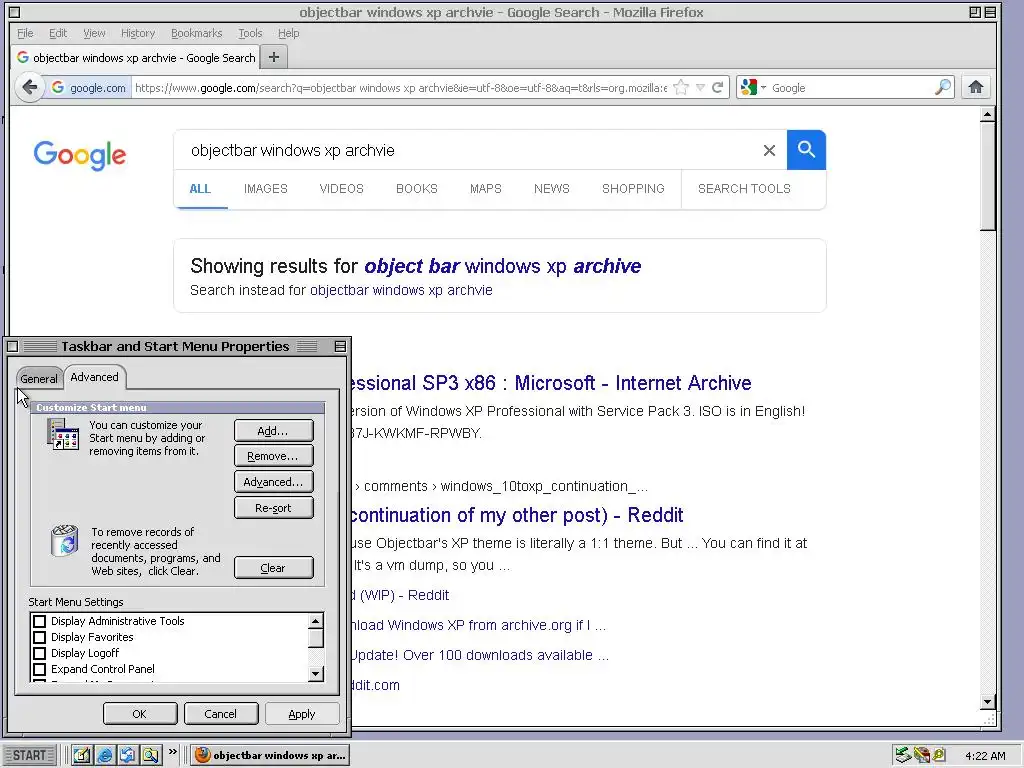Open Google SEARCH TOOLS
This screenshot has height=768, width=1024.
[744, 189]
